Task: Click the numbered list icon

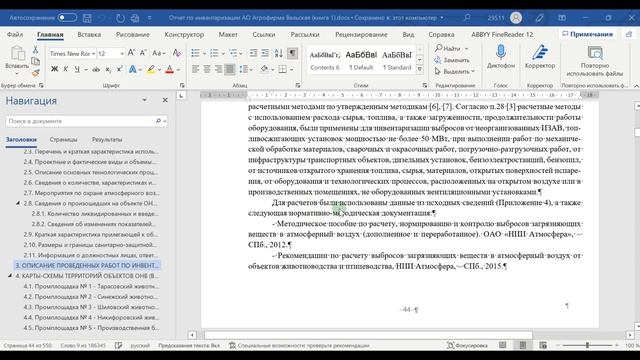Action: [214, 53]
